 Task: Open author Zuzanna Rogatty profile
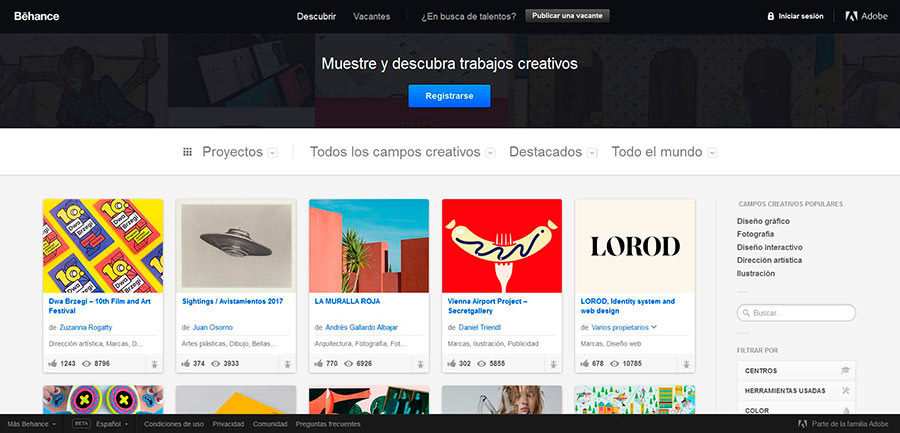click(x=86, y=327)
